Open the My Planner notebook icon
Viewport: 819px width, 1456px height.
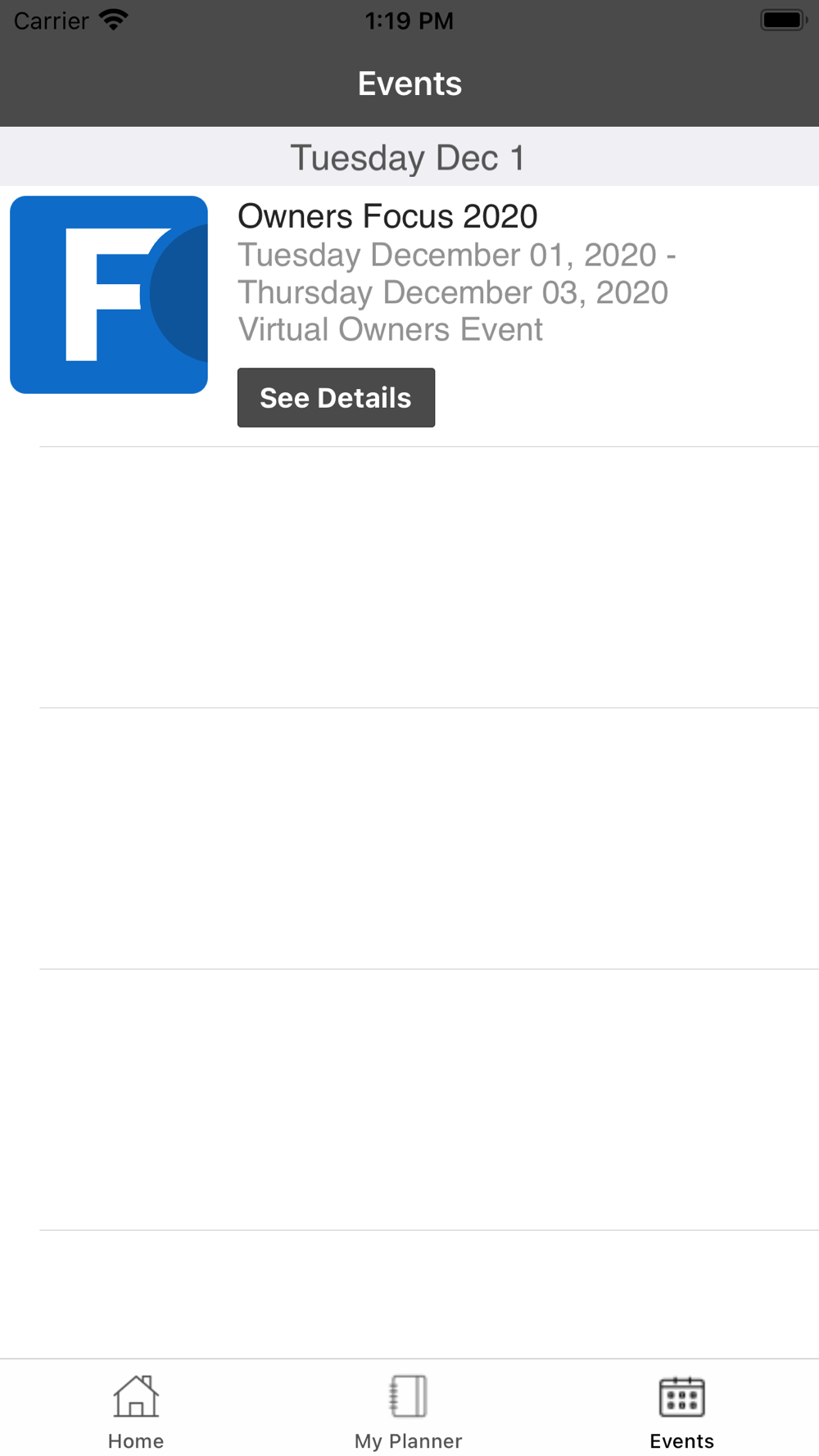pos(408,1396)
